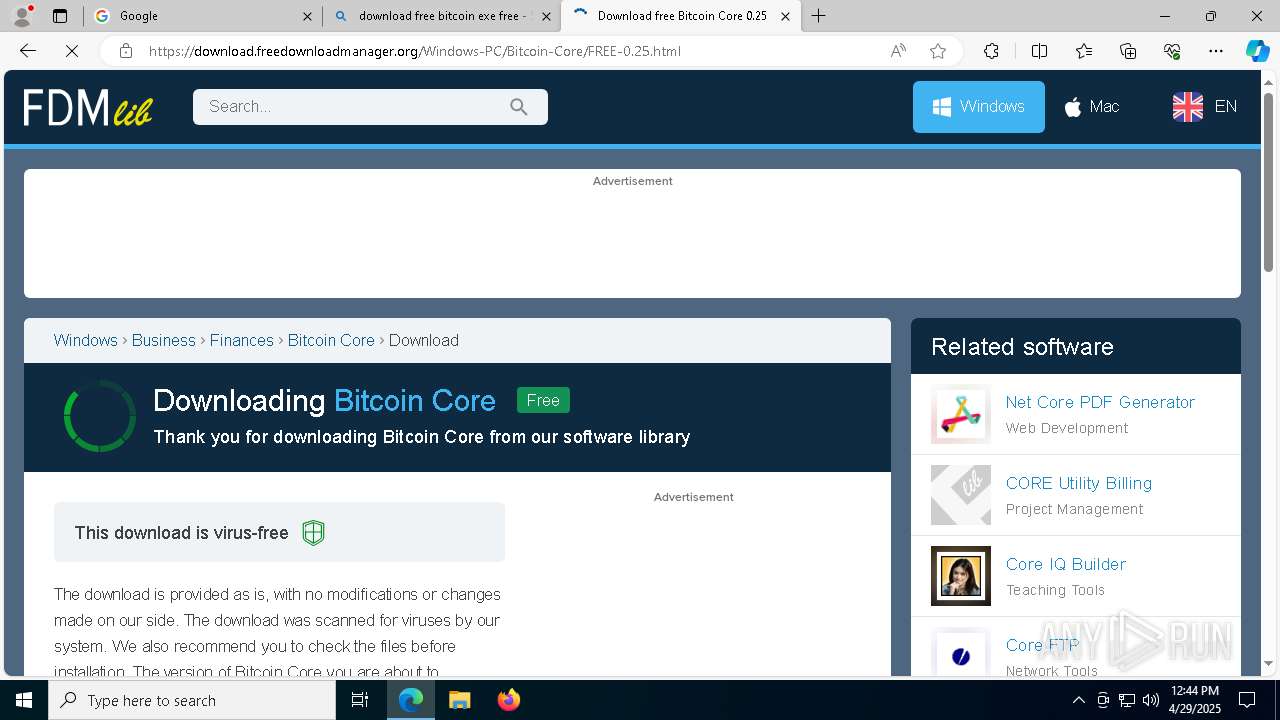Click the 'Related software' heading
1280x720 pixels.
tap(1022, 347)
